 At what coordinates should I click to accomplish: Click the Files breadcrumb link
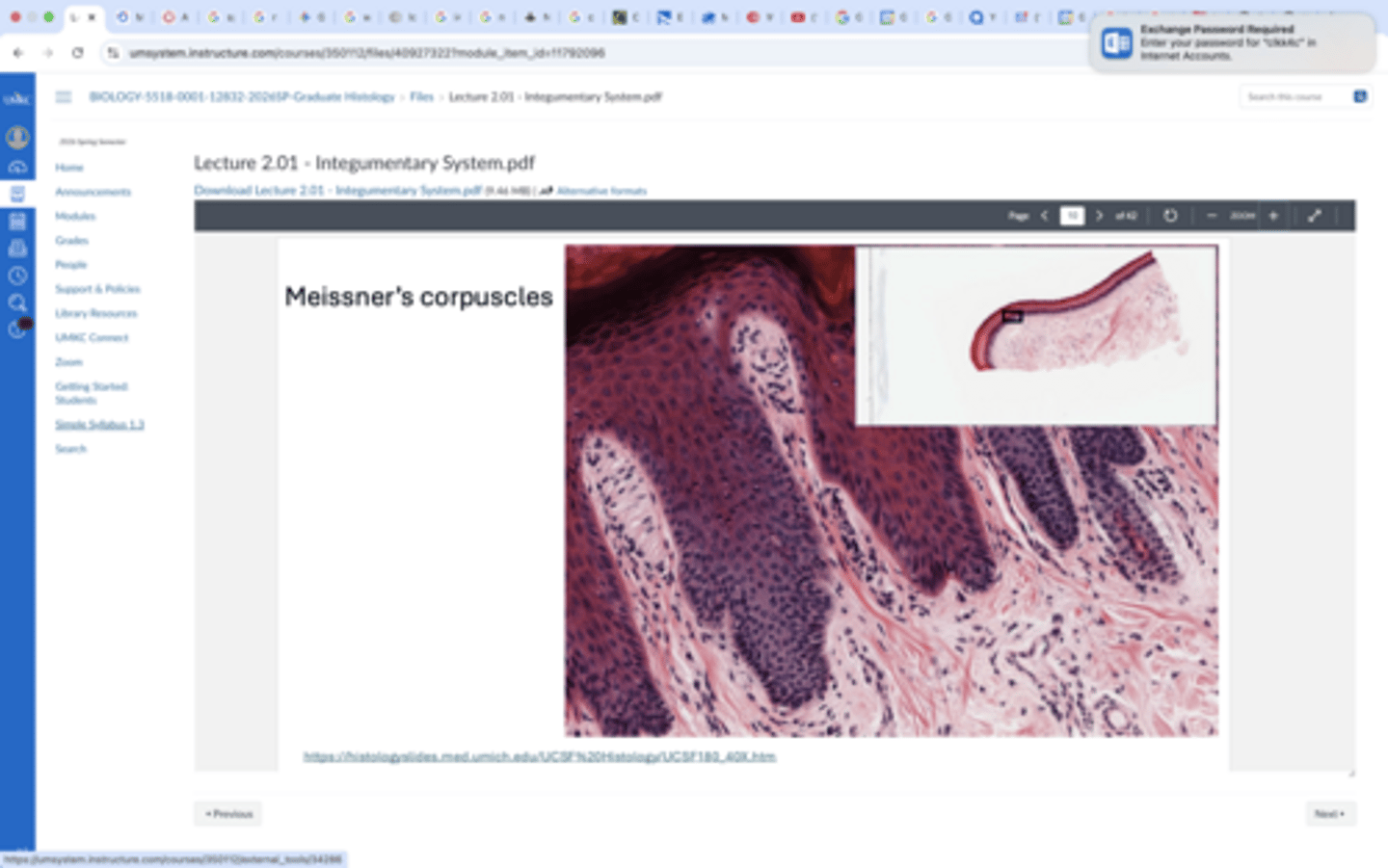421,96
